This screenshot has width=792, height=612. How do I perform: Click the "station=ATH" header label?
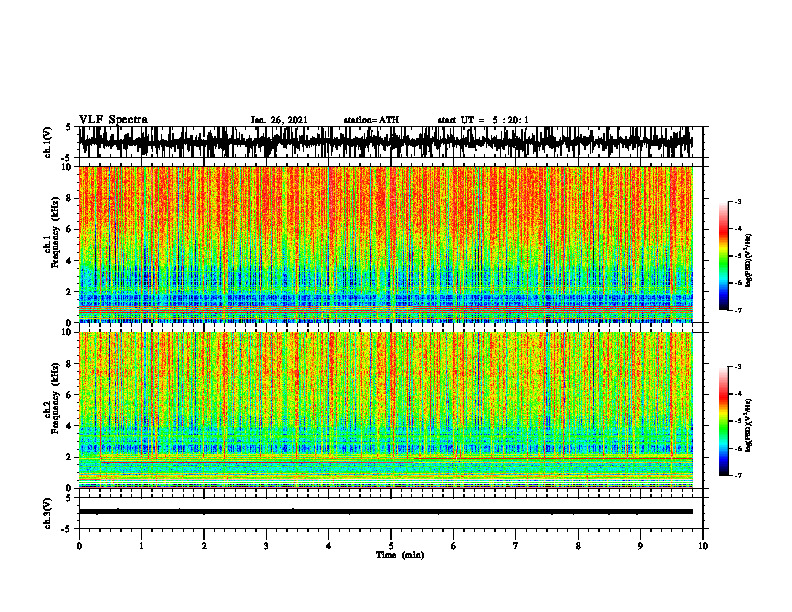click(x=371, y=120)
